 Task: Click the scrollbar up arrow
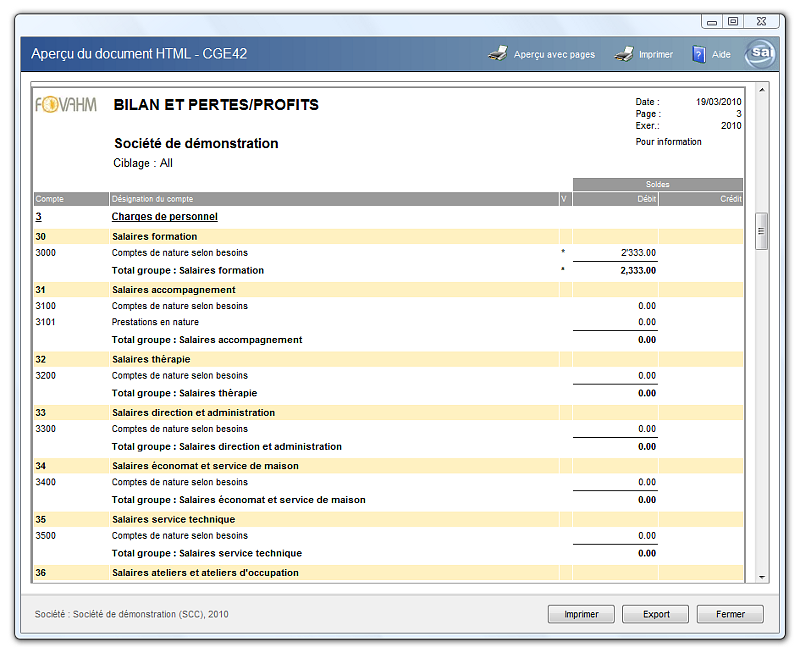(x=762, y=90)
